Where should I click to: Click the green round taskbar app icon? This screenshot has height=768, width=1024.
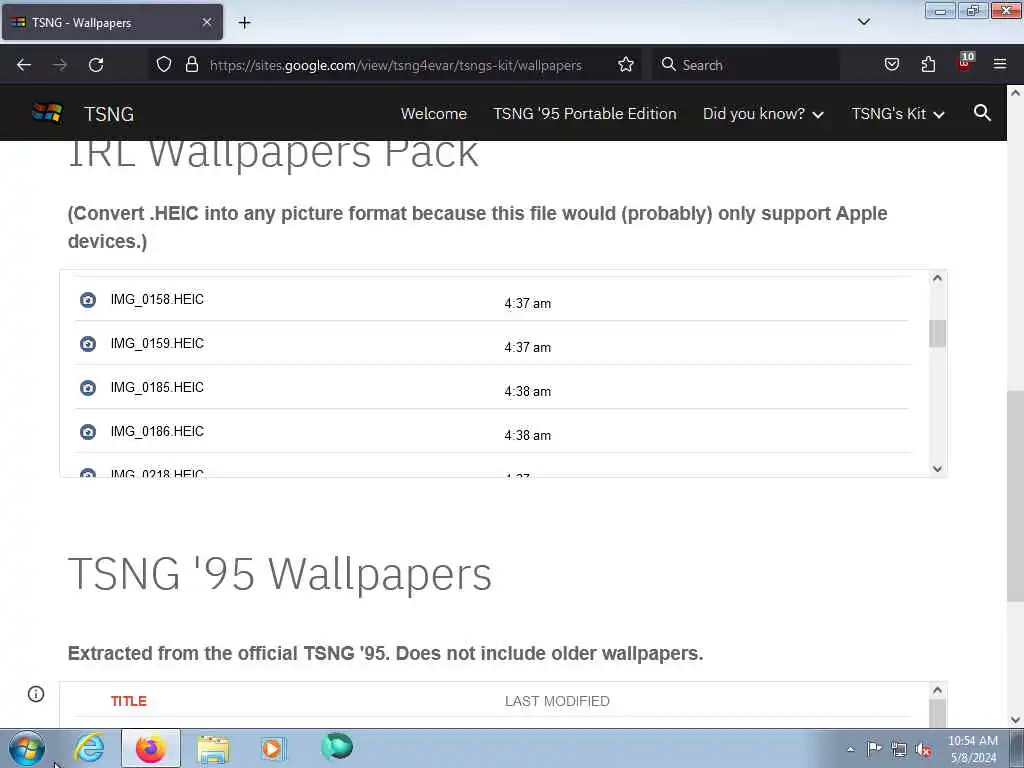point(337,746)
